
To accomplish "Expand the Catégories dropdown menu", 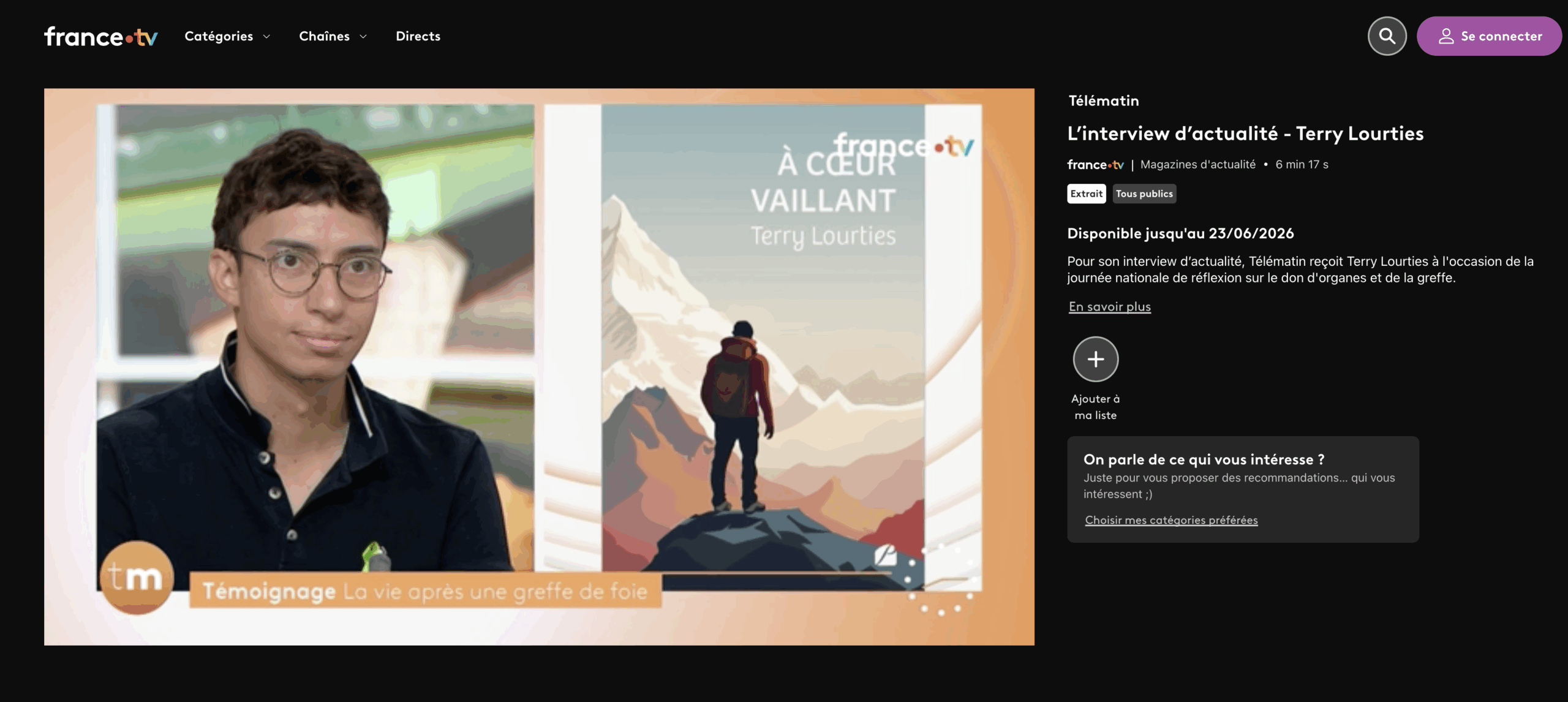I will point(227,36).
